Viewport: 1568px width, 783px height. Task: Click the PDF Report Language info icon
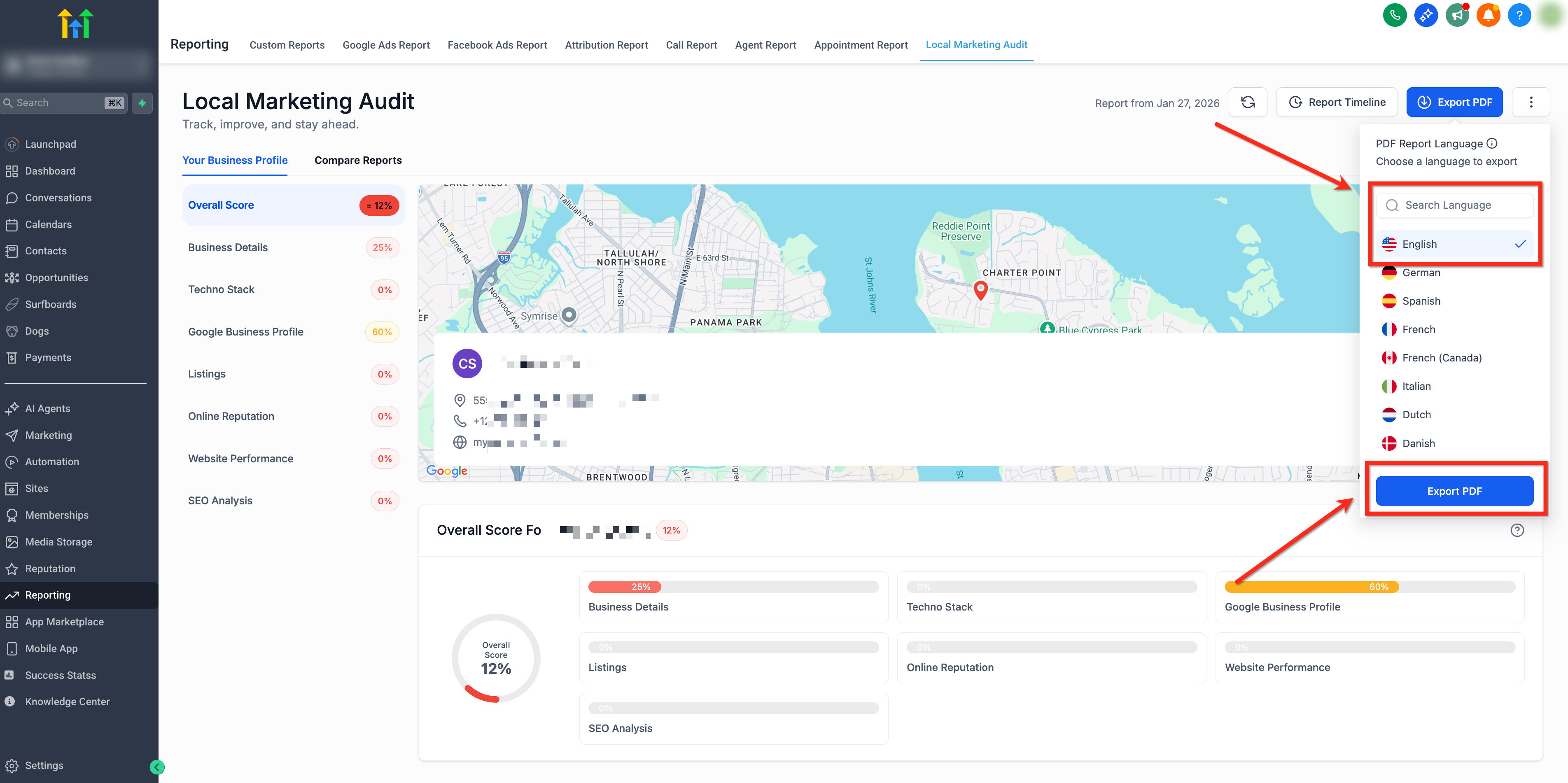coord(1492,144)
